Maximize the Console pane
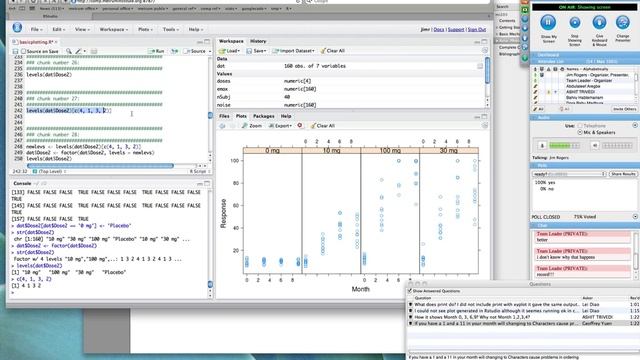Image resolution: width=640 pixels, height=360 pixels. coord(207,184)
